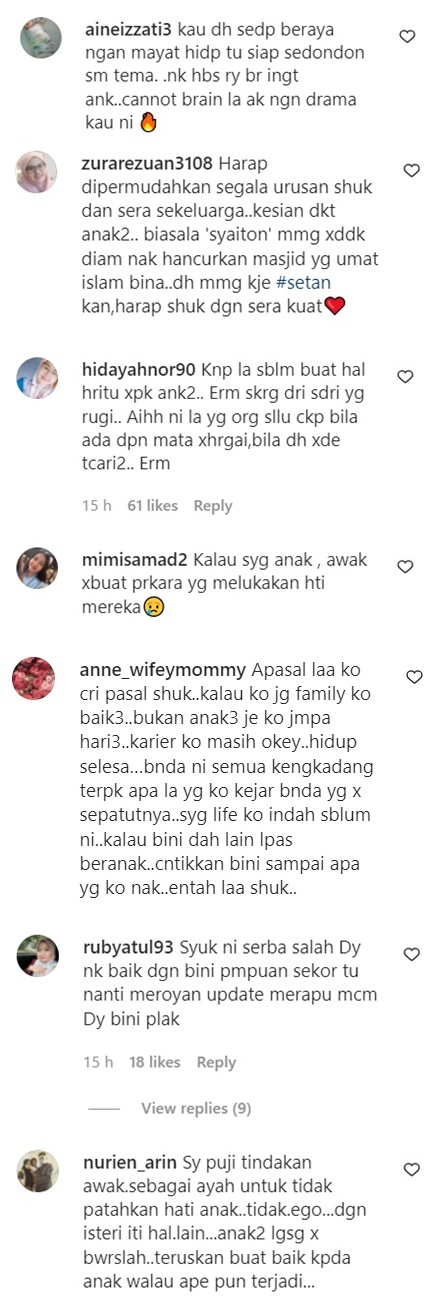This screenshot has height=1315, width=428.
Task: Like hidayahnor90's comment using the heart
Action: click(x=404, y=377)
